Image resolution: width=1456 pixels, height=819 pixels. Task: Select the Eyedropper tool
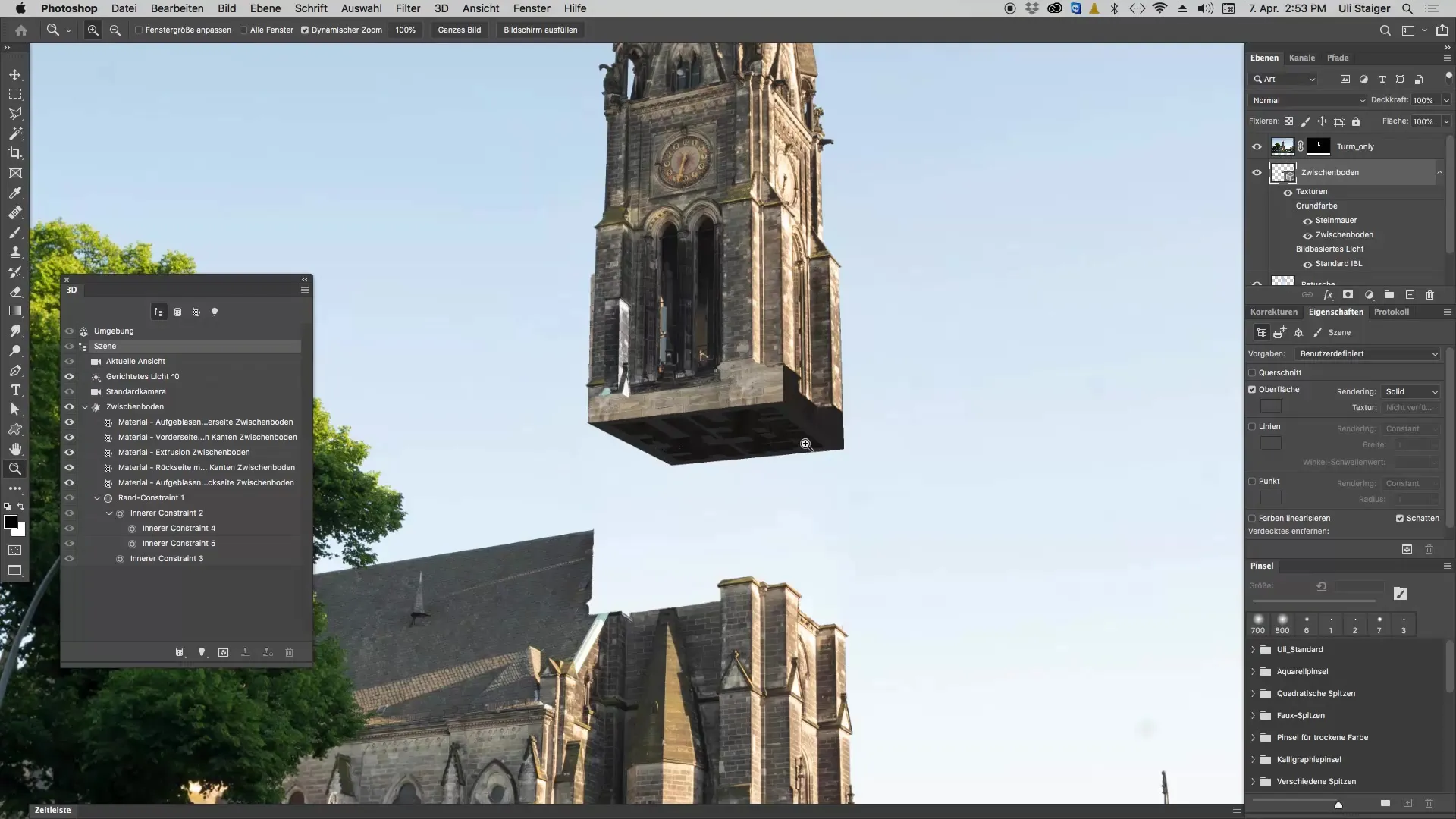click(x=15, y=193)
